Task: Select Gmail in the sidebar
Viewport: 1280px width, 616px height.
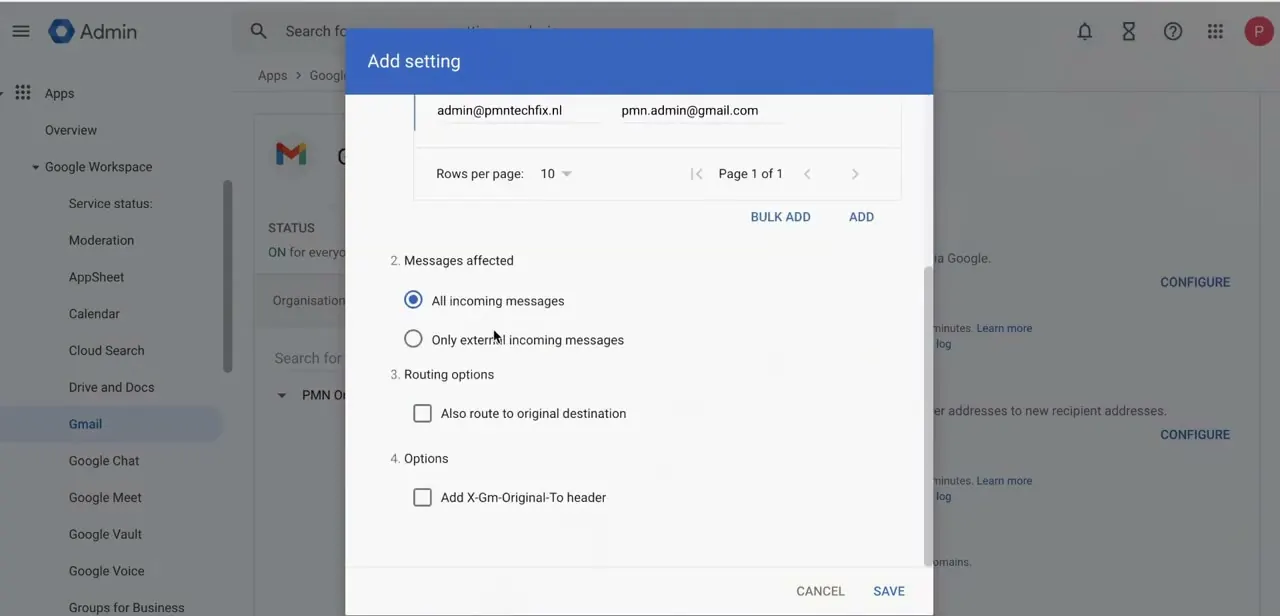Action: [86, 424]
